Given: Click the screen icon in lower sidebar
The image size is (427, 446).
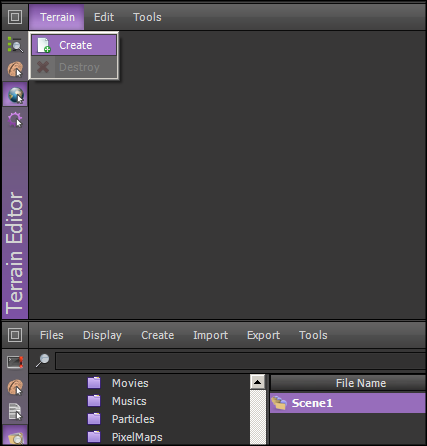Looking at the screenshot, I should pos(15,362).
